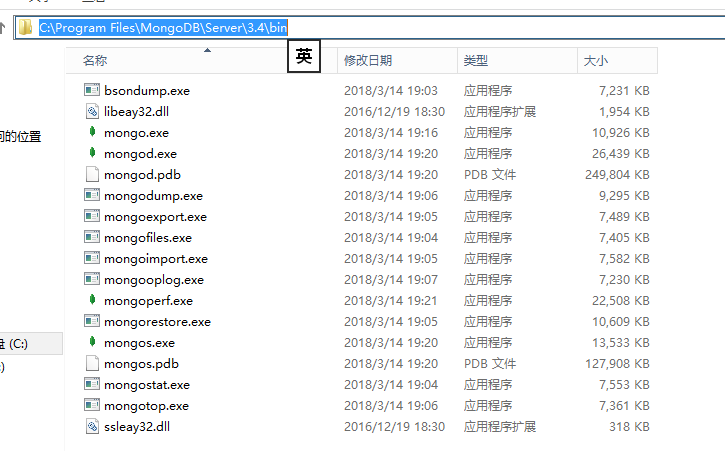The height and width of the screenshot is (451, 725).
Task: Select the file name mongostat.exe
Action: [147, 385]
